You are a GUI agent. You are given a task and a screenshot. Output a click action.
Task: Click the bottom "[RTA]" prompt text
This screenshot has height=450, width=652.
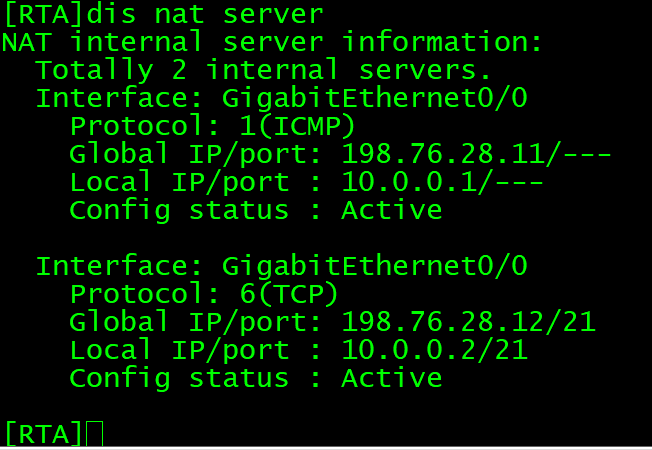[43, 434]
